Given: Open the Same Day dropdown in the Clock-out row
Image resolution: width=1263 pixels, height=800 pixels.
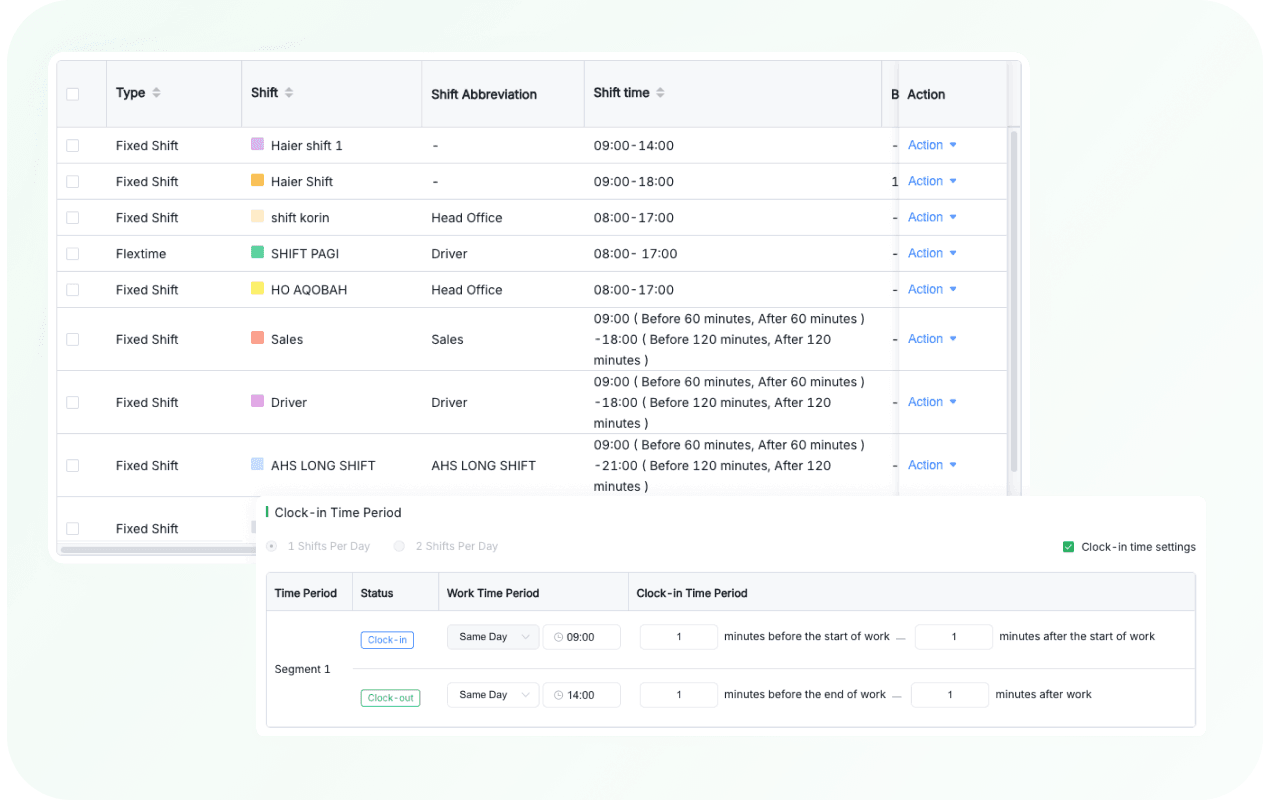Looking at the screenshot, I should 492,694.
